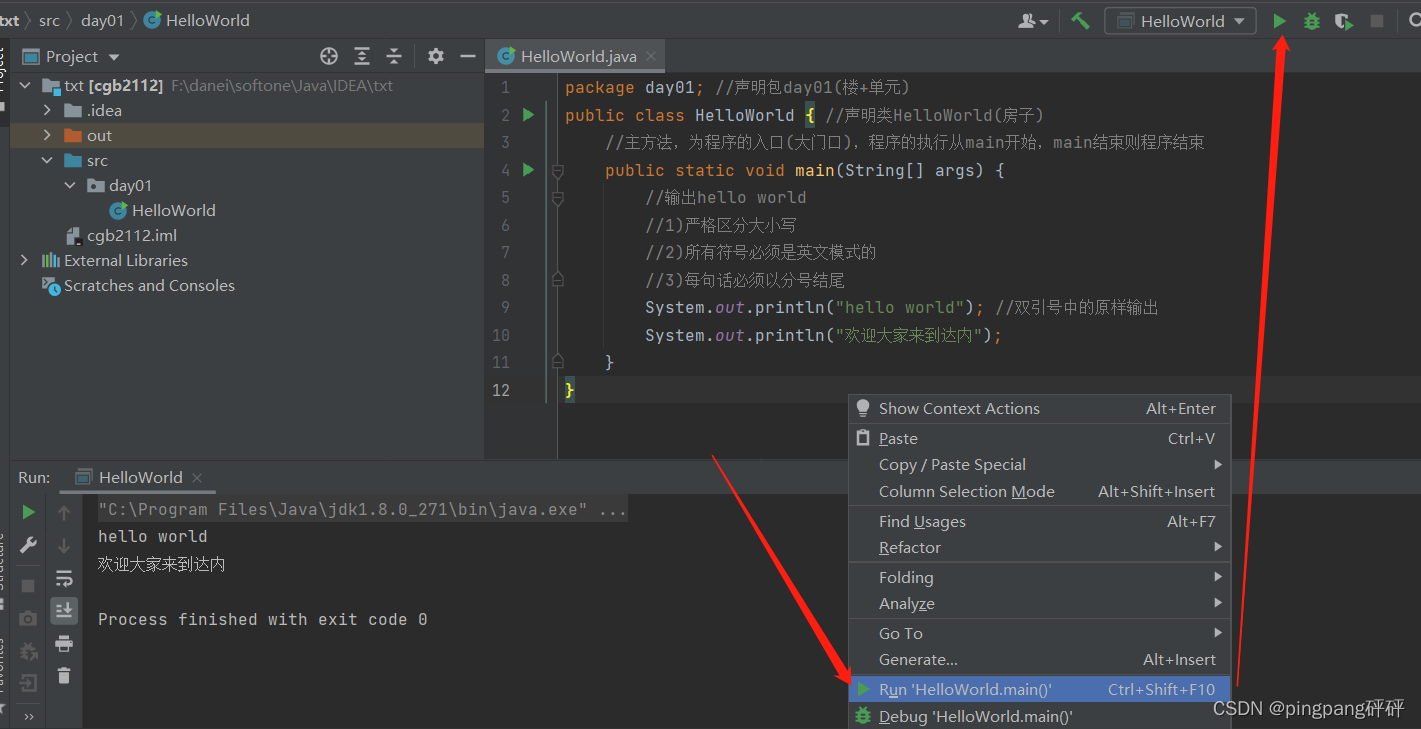Click the exit icon in Run sidebar
1421x729 pixels.
(x=28, y=684)
